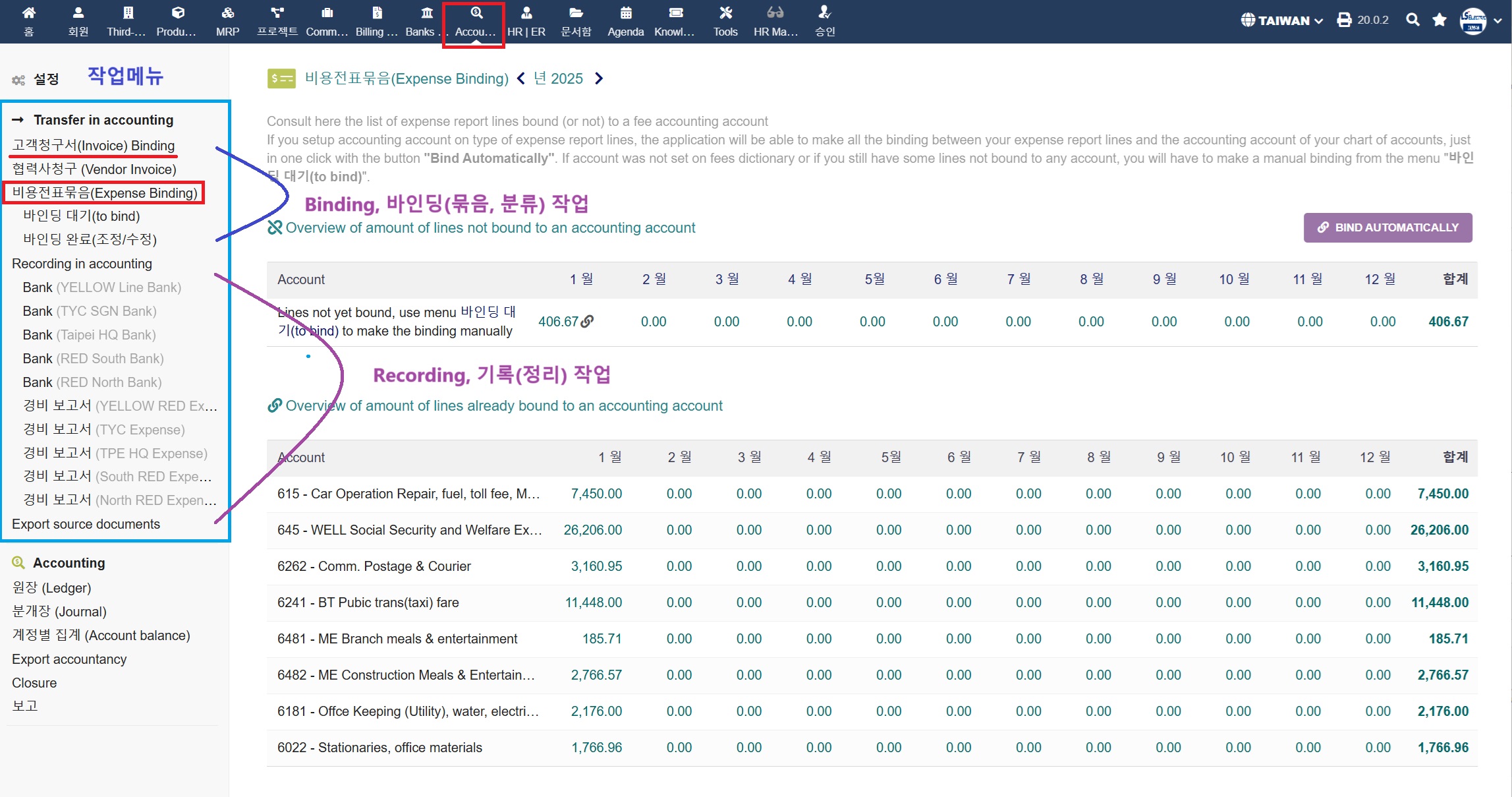Click the search magnifier in top bar
Screen dimensions: 1512x797
[1412, 20]
